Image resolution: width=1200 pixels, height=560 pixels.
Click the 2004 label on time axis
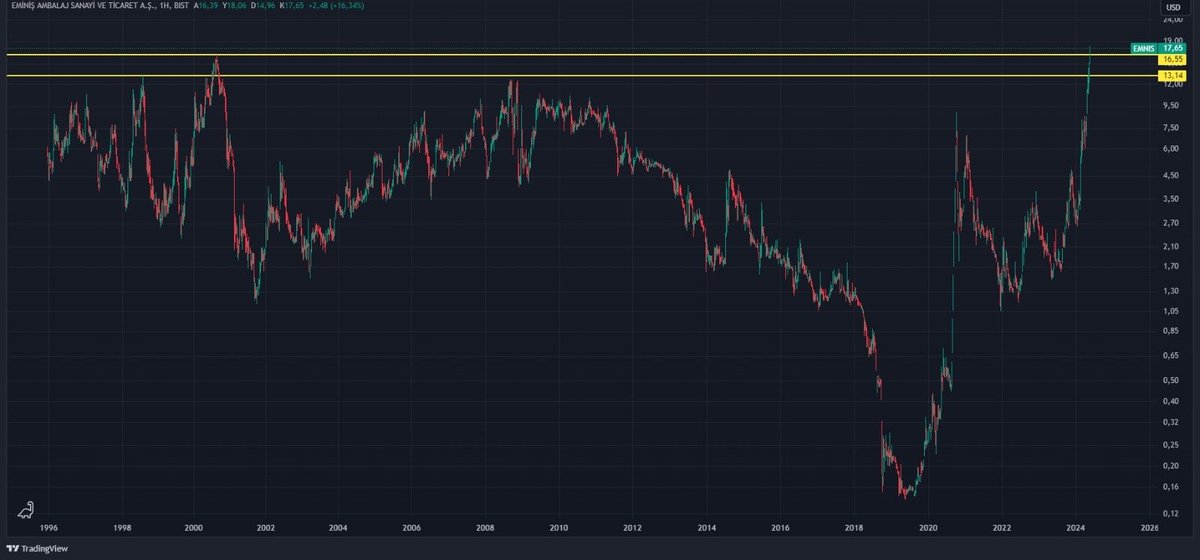(338, 526)
